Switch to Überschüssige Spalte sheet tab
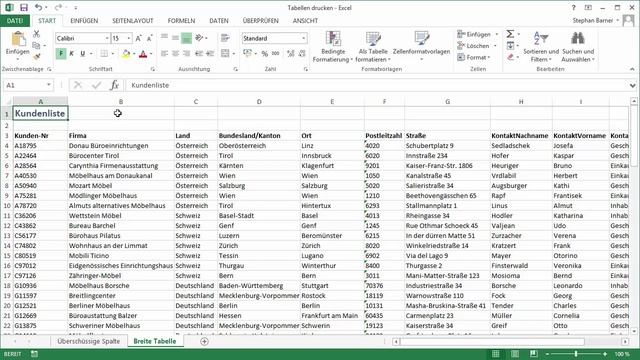 pos(89,341)
